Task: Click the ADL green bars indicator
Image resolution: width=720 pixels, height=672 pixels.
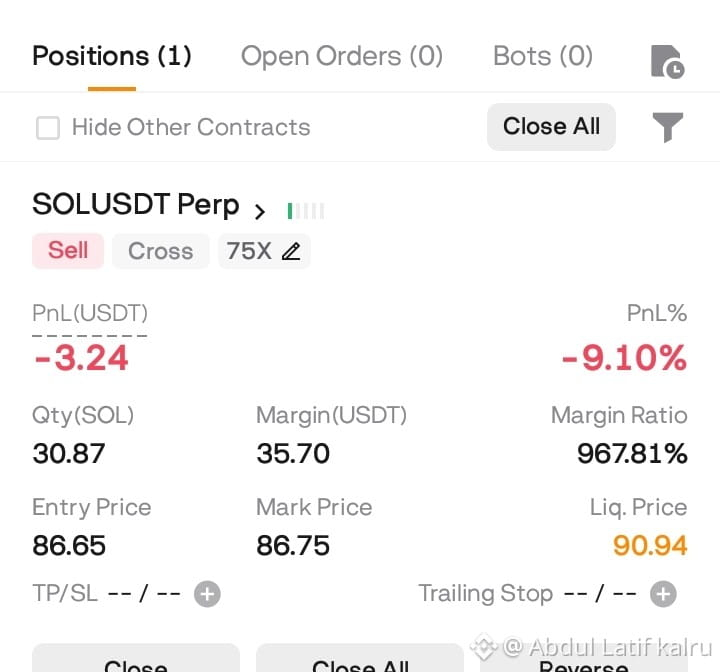Action: (306, 211)
